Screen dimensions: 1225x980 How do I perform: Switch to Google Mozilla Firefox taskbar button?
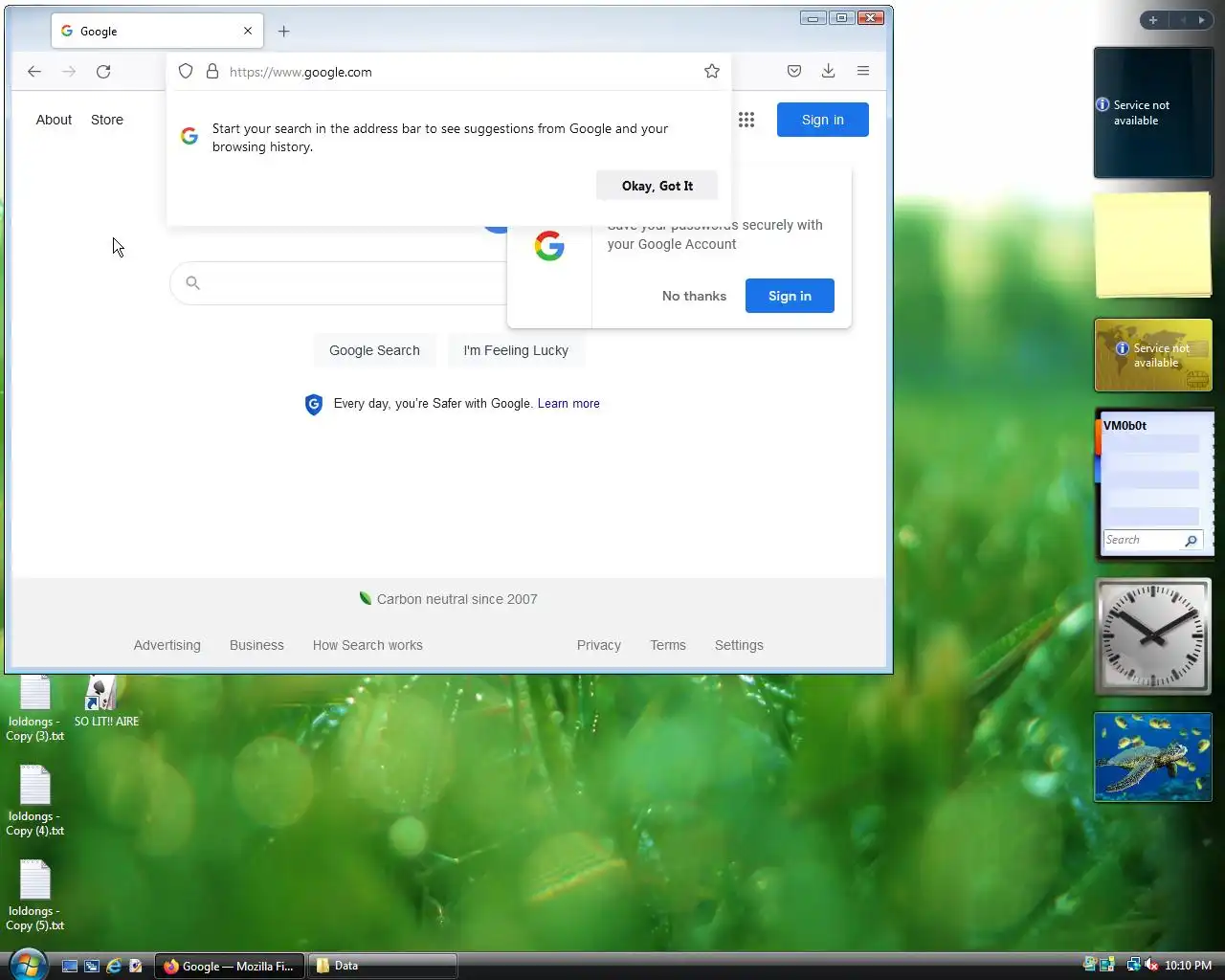[x=230, y=966]
